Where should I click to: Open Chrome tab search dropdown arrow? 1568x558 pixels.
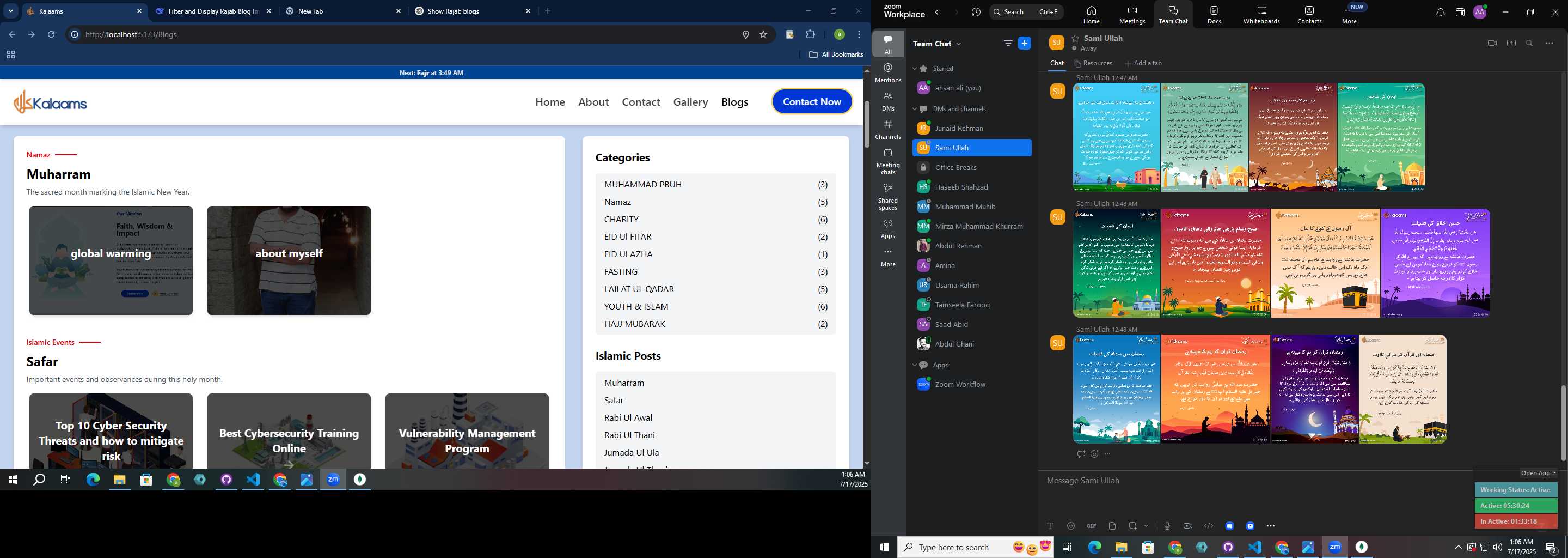pos(10,11)
